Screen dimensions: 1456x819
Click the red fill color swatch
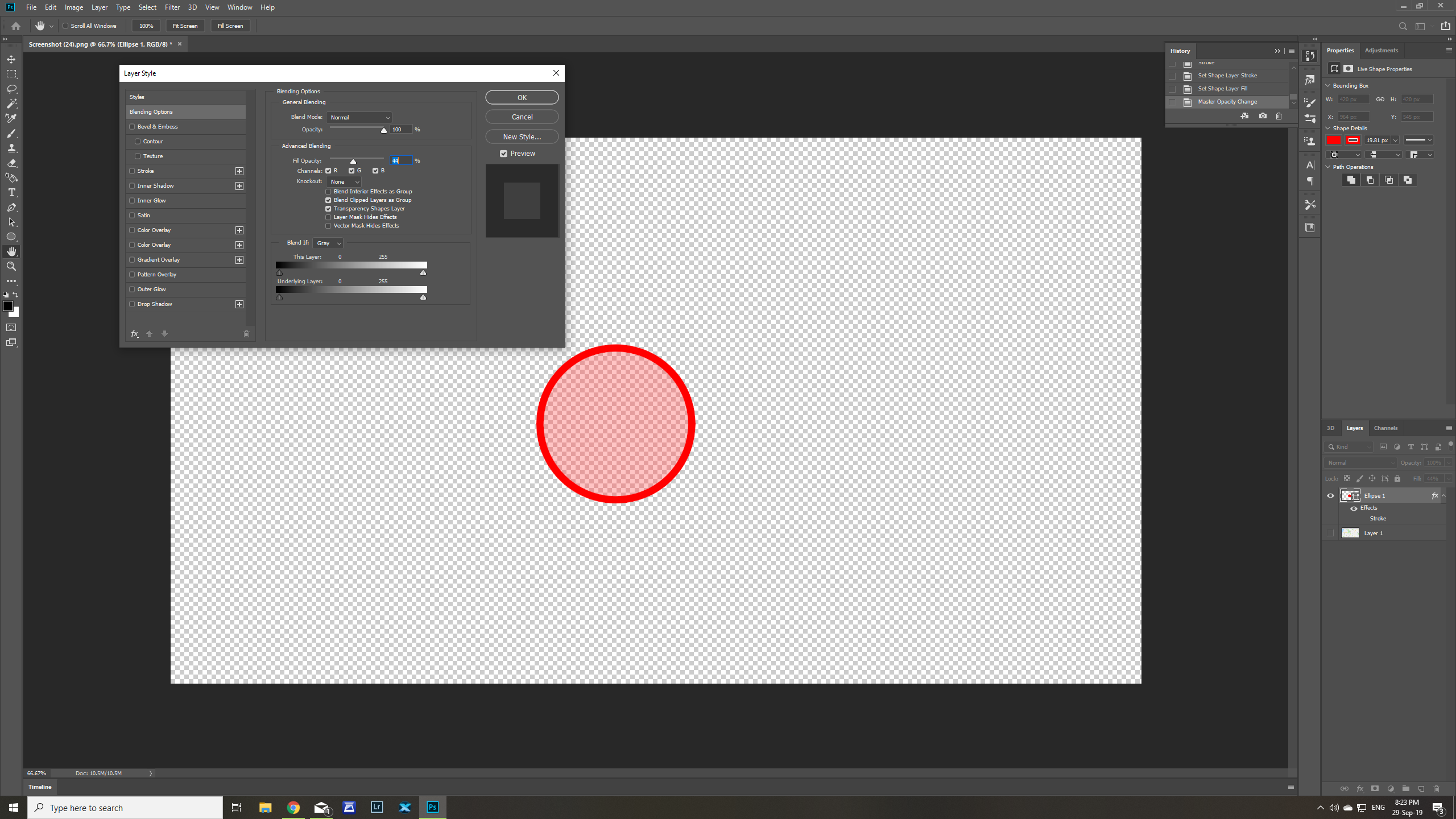pyautogui.click(x=1334, y=140)
